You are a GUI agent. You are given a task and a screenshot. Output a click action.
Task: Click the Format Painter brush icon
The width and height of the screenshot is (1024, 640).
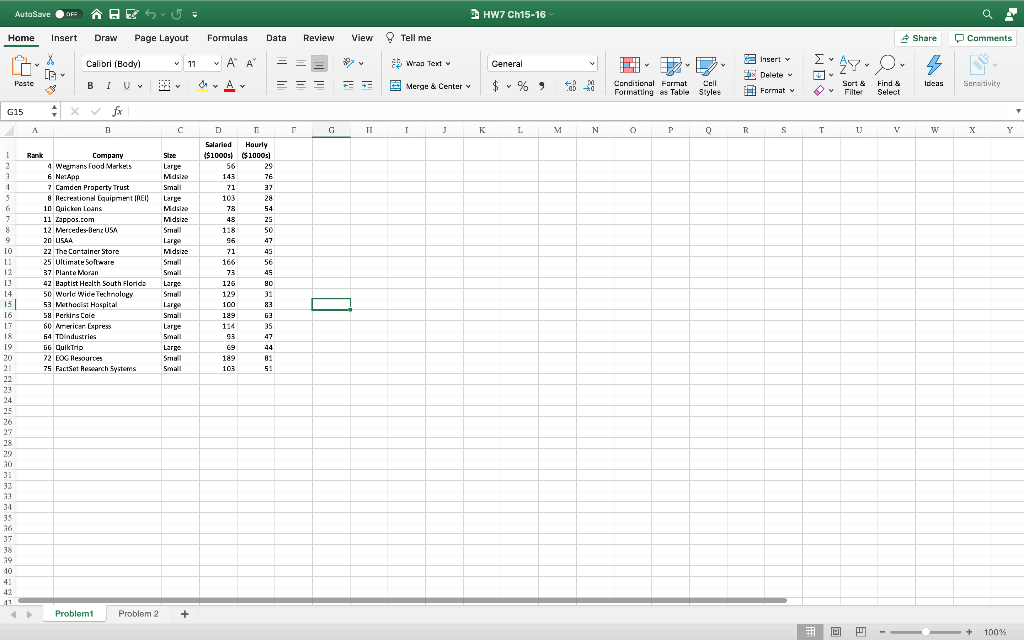(x=50, y=90)
